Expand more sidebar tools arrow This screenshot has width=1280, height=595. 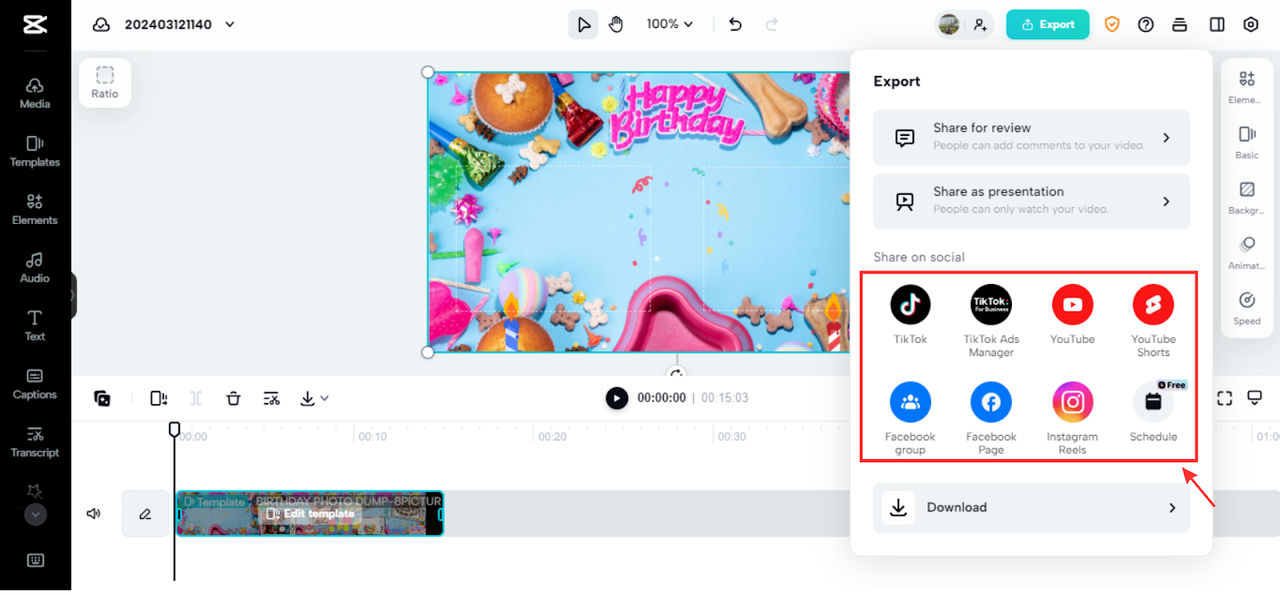tap(35, 515)
